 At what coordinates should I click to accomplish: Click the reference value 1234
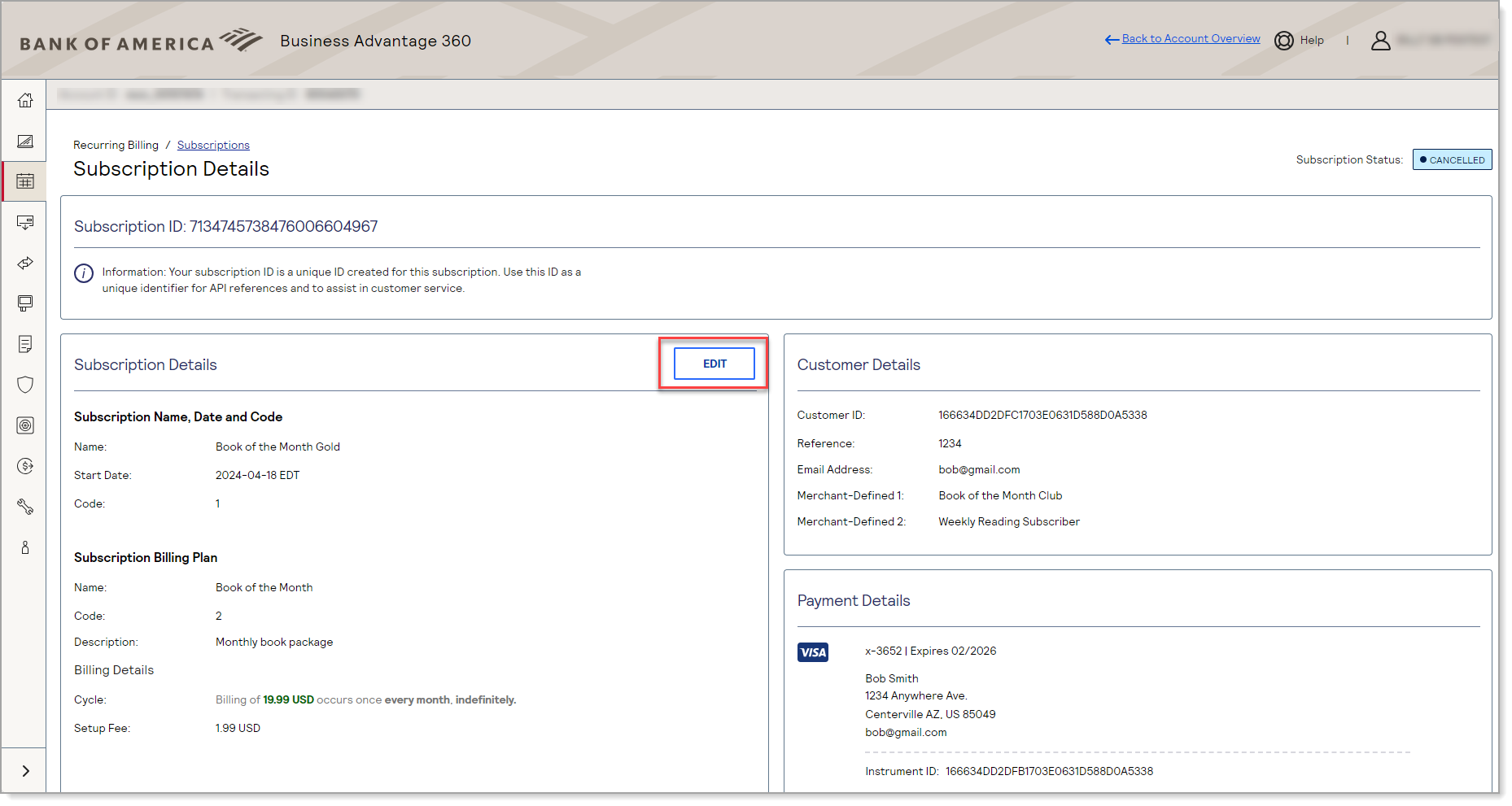[x=950, y=444]
